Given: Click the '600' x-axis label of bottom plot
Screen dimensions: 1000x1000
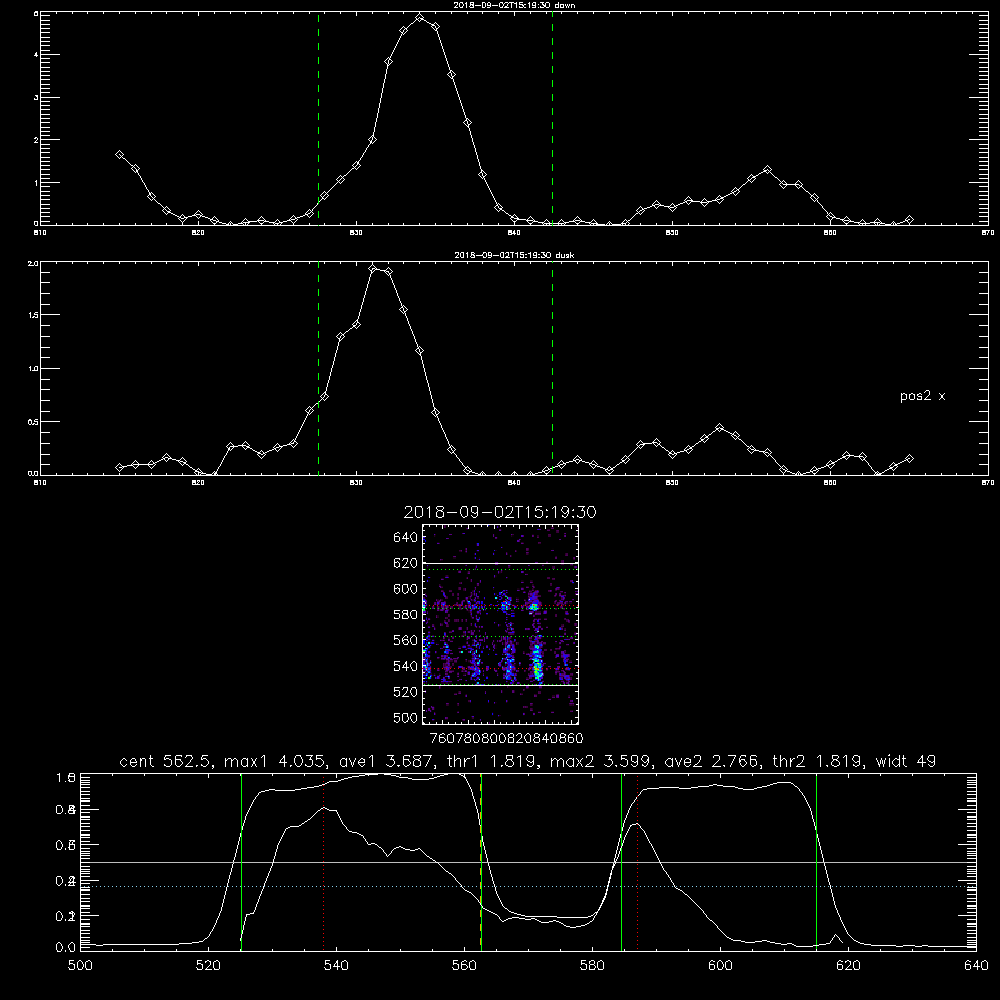Looking at the screenshot, I should point(721,966).
